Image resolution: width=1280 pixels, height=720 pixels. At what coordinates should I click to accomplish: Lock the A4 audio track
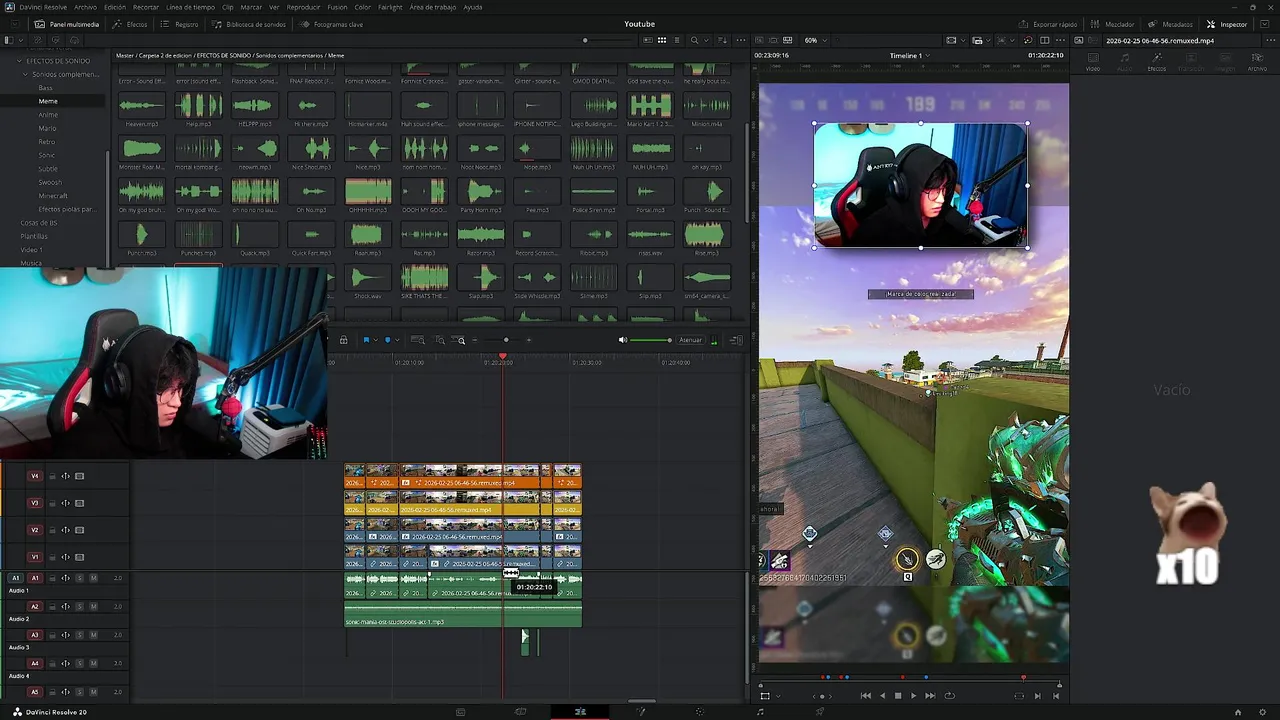tap(52, 663)
